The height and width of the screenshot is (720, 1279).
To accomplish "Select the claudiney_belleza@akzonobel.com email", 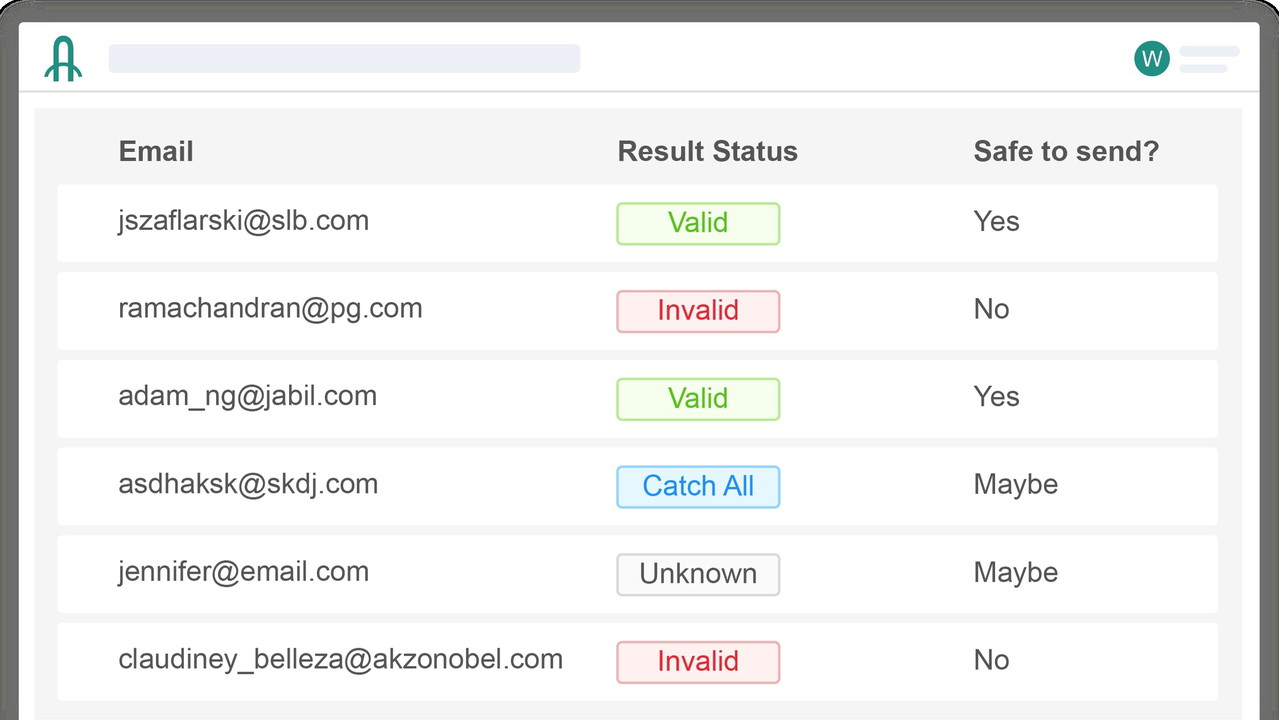I will 341,660.
